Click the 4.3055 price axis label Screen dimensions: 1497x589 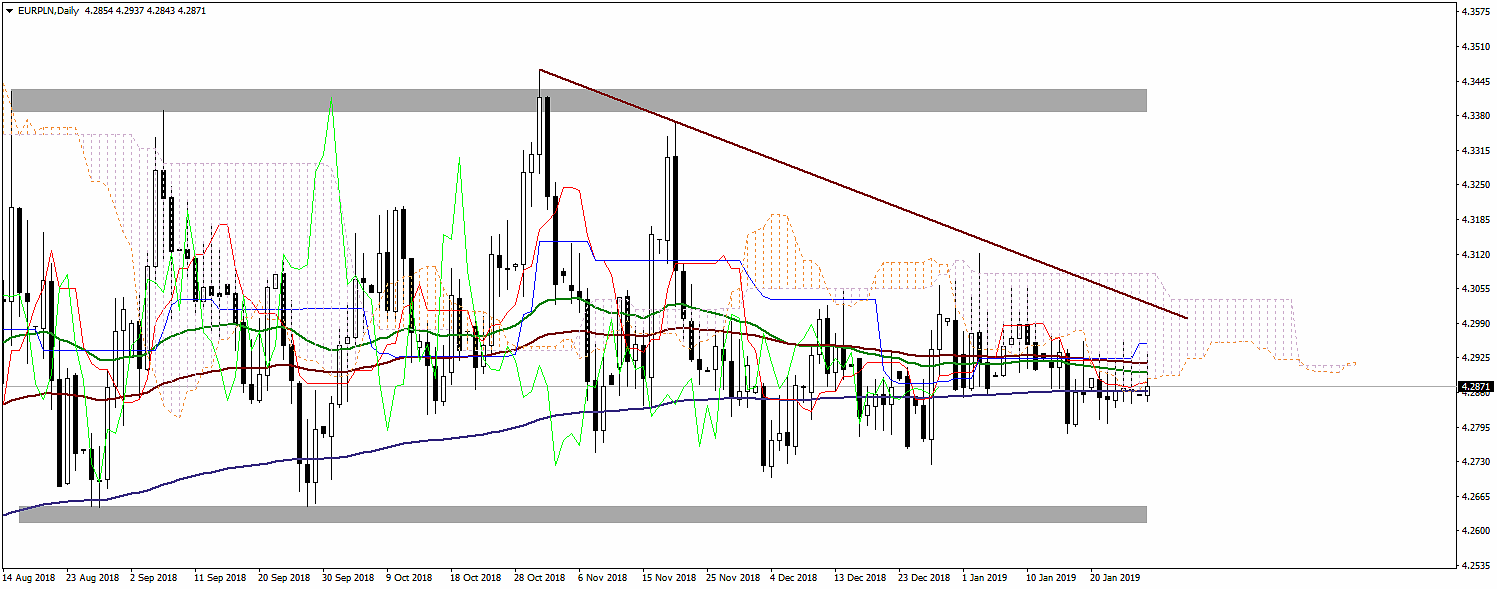pos(1475,288)
